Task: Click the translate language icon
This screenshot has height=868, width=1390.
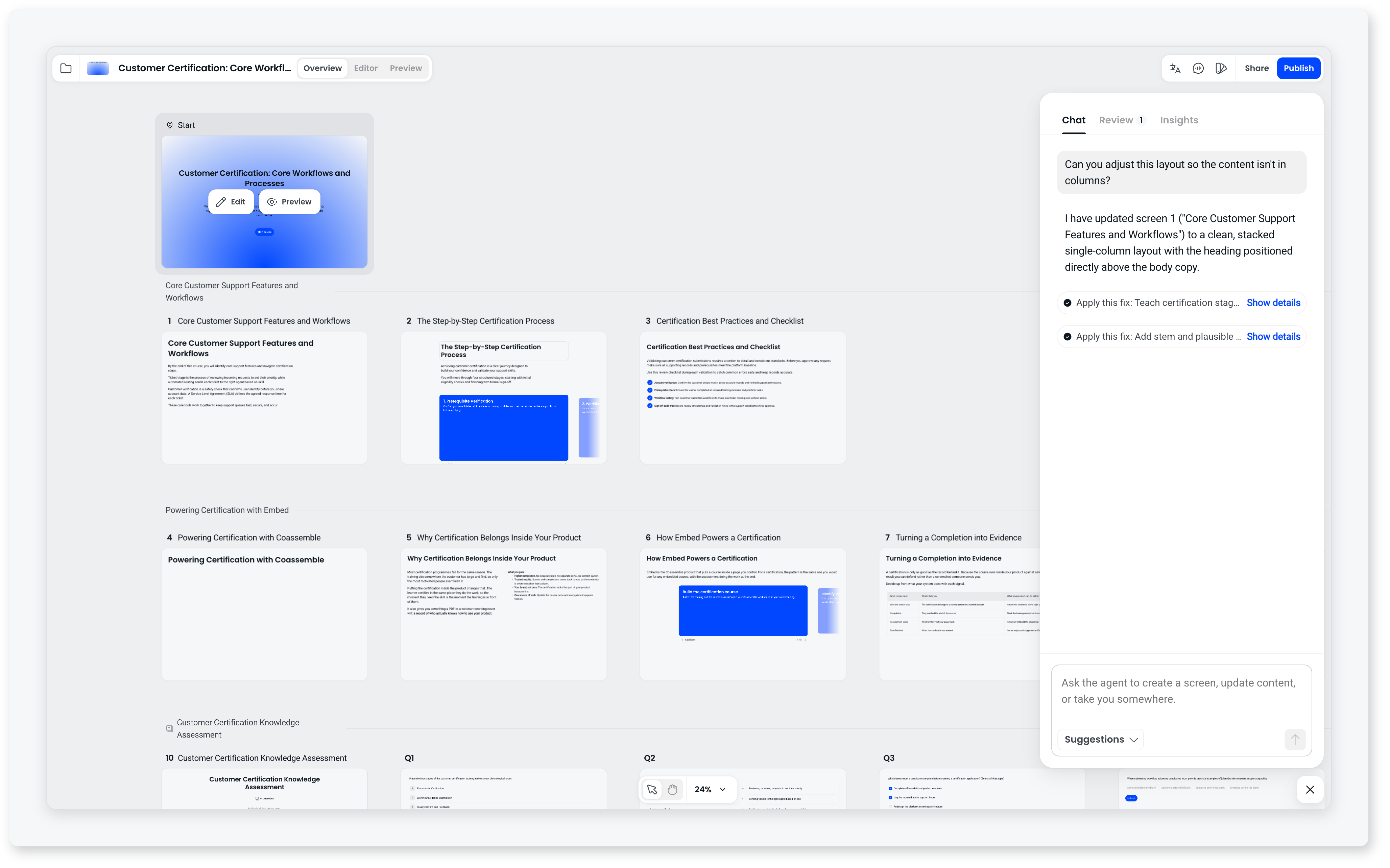Action: pos(1175,68)
